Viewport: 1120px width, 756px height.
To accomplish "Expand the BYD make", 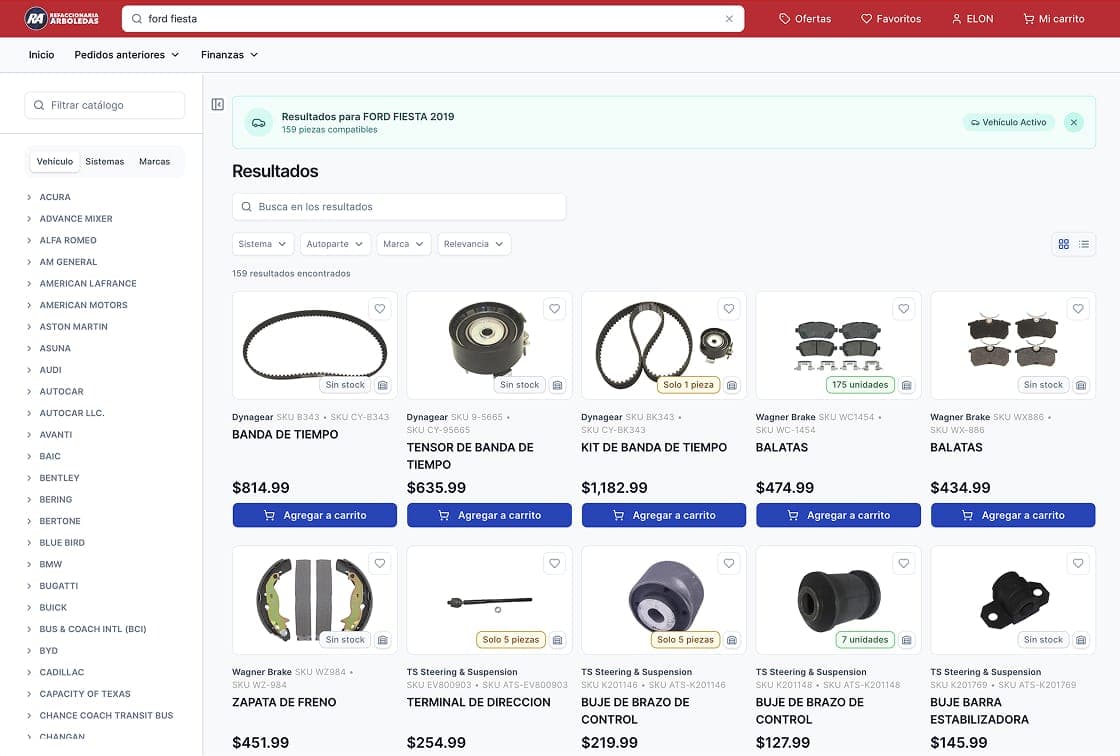I will coord(29,650).
